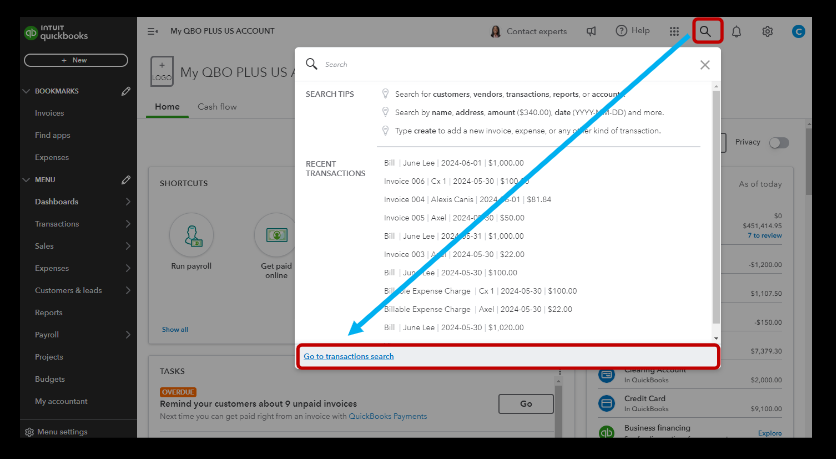Collapse the MENU section
The width and height of the screenshot is (836, 459).
coord(26,180)
